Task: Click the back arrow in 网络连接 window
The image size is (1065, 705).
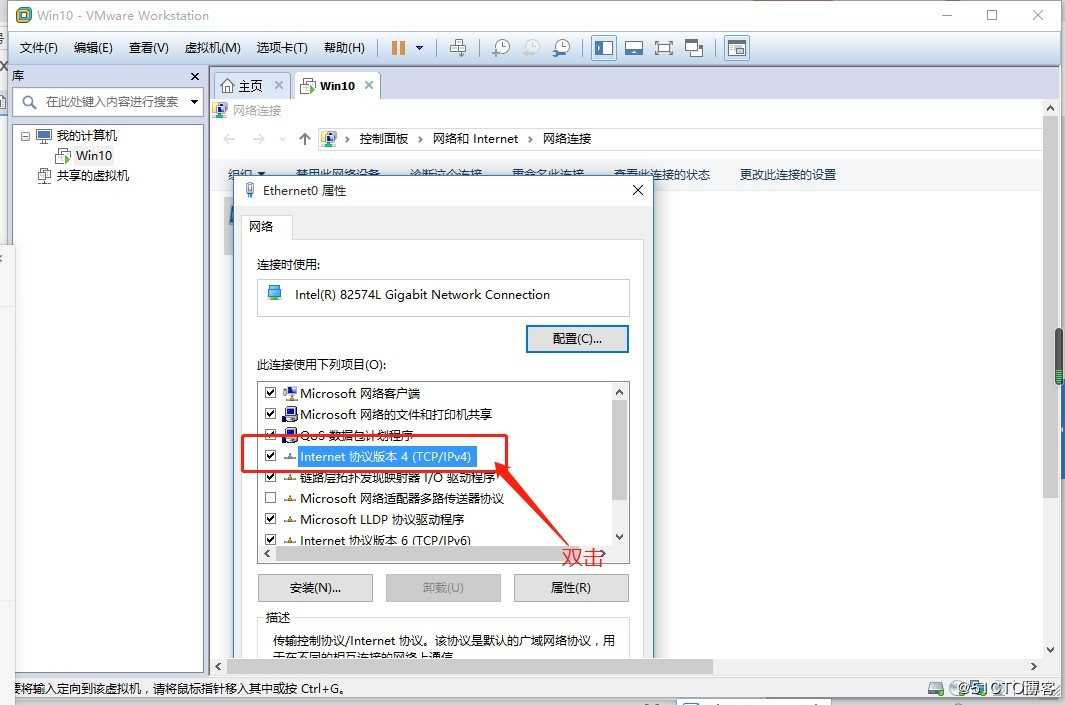Action: click(230, 139)
